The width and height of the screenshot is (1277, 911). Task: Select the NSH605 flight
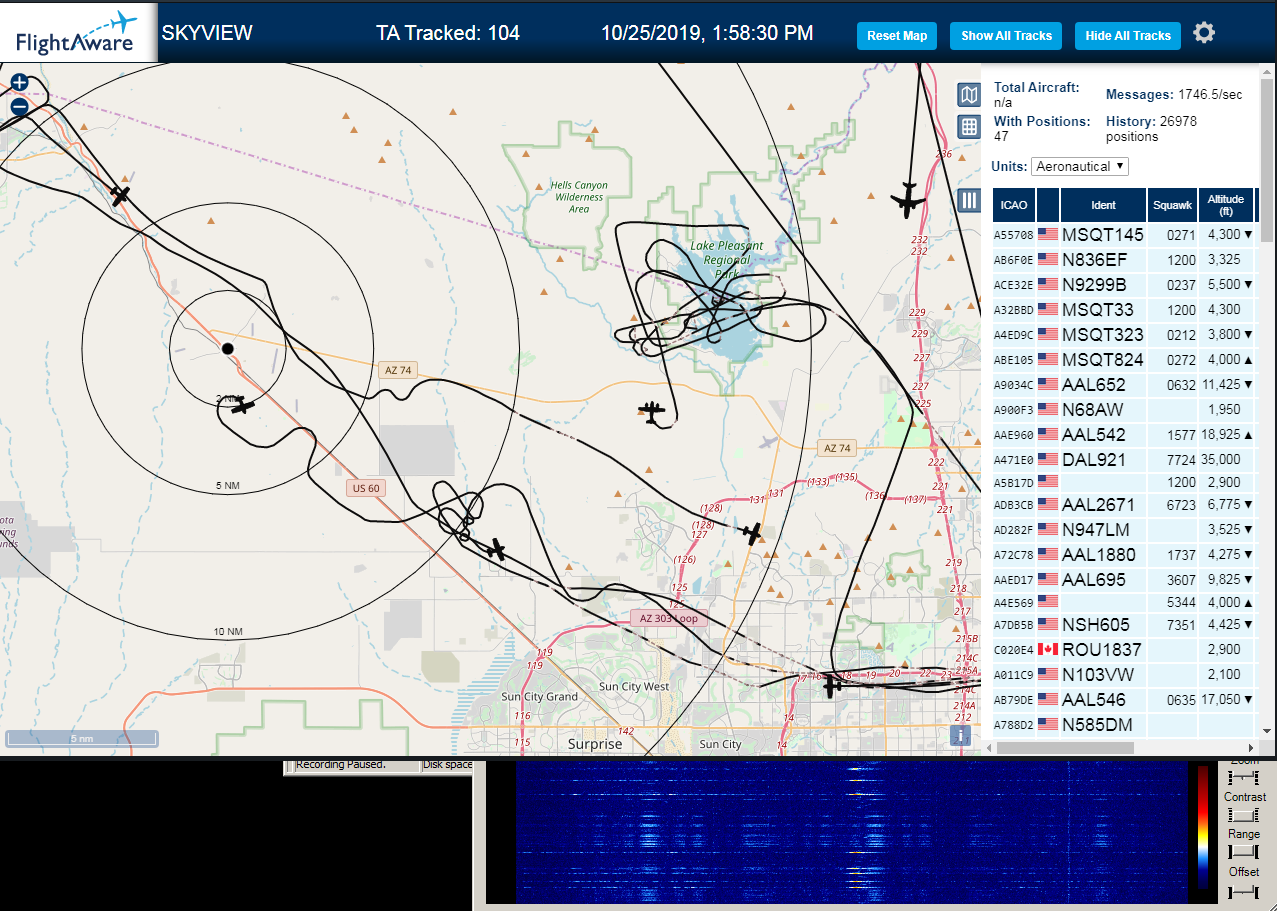coord(1124,625)
